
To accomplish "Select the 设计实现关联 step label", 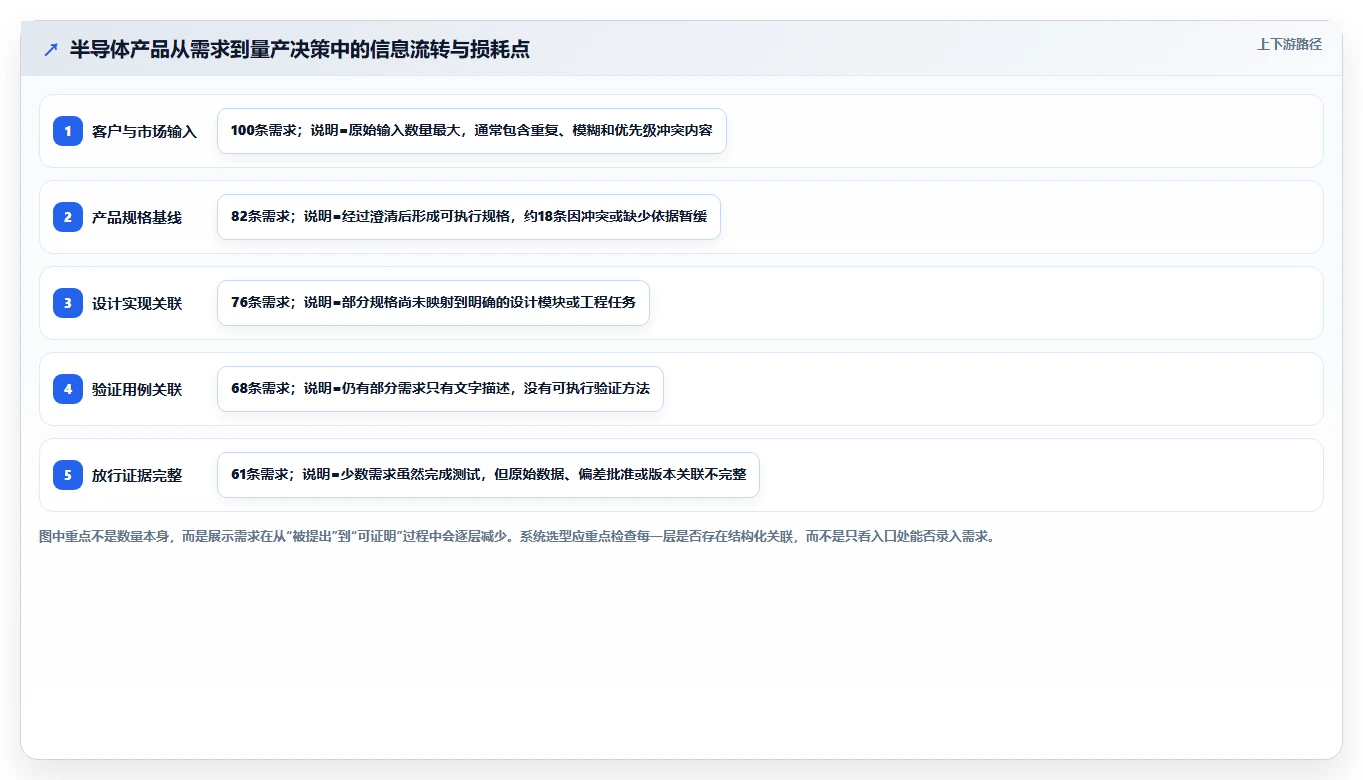I will point(137,303).
